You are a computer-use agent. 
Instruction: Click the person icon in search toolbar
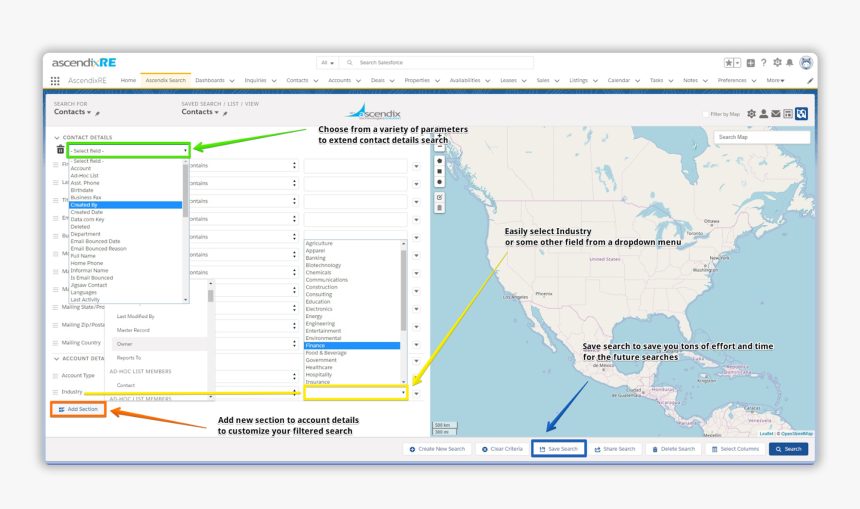tap(763, 114)
